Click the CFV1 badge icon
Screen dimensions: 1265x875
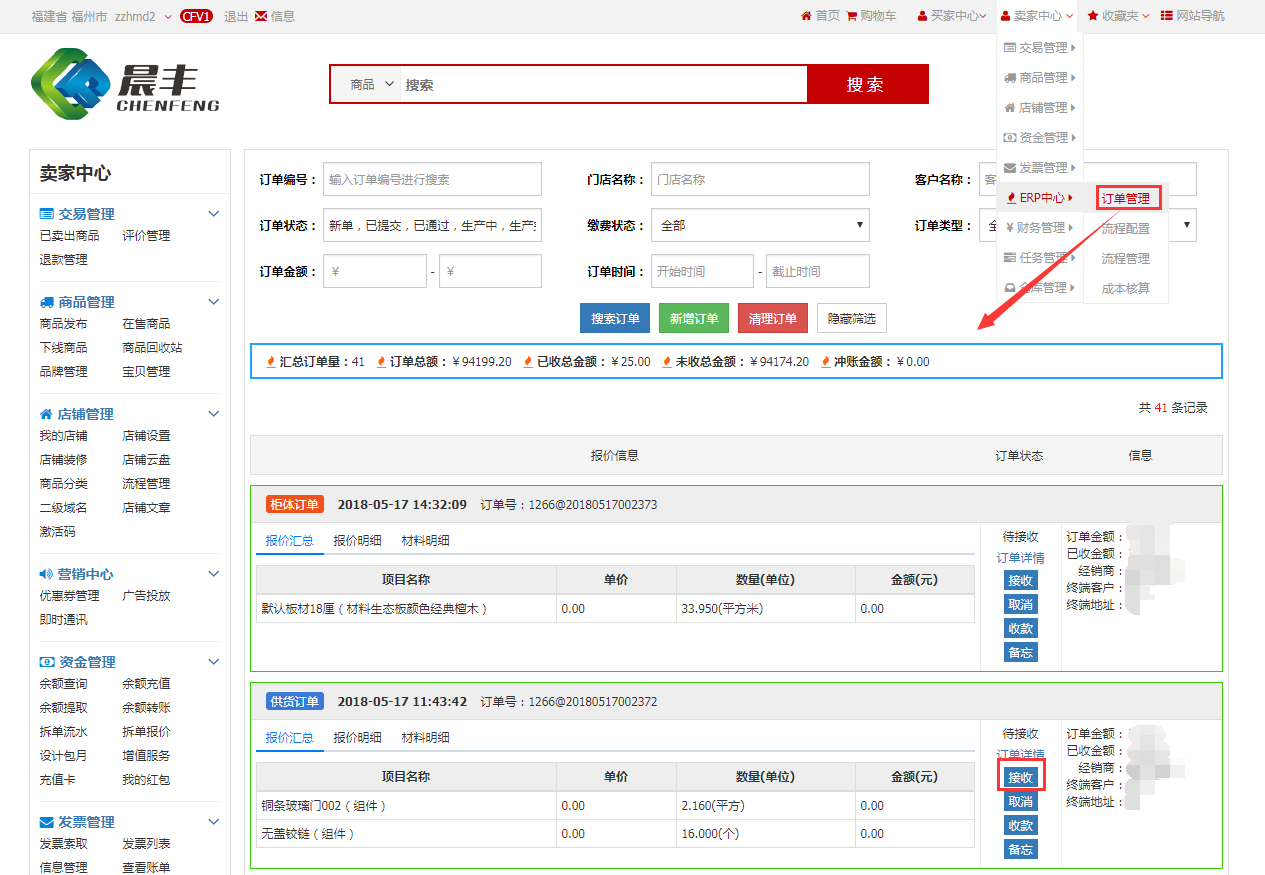click(196, 16)
